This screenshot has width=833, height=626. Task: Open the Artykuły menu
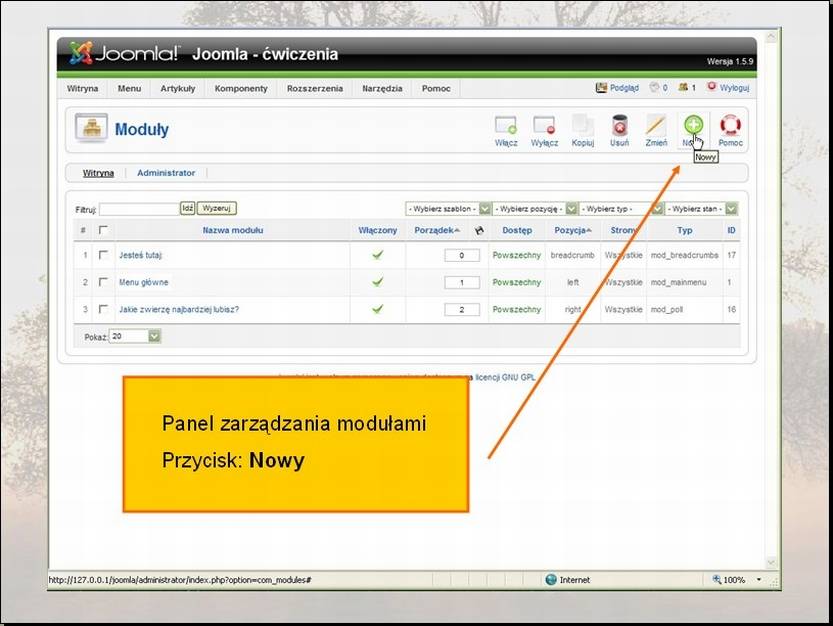click(x=177, y=88)
